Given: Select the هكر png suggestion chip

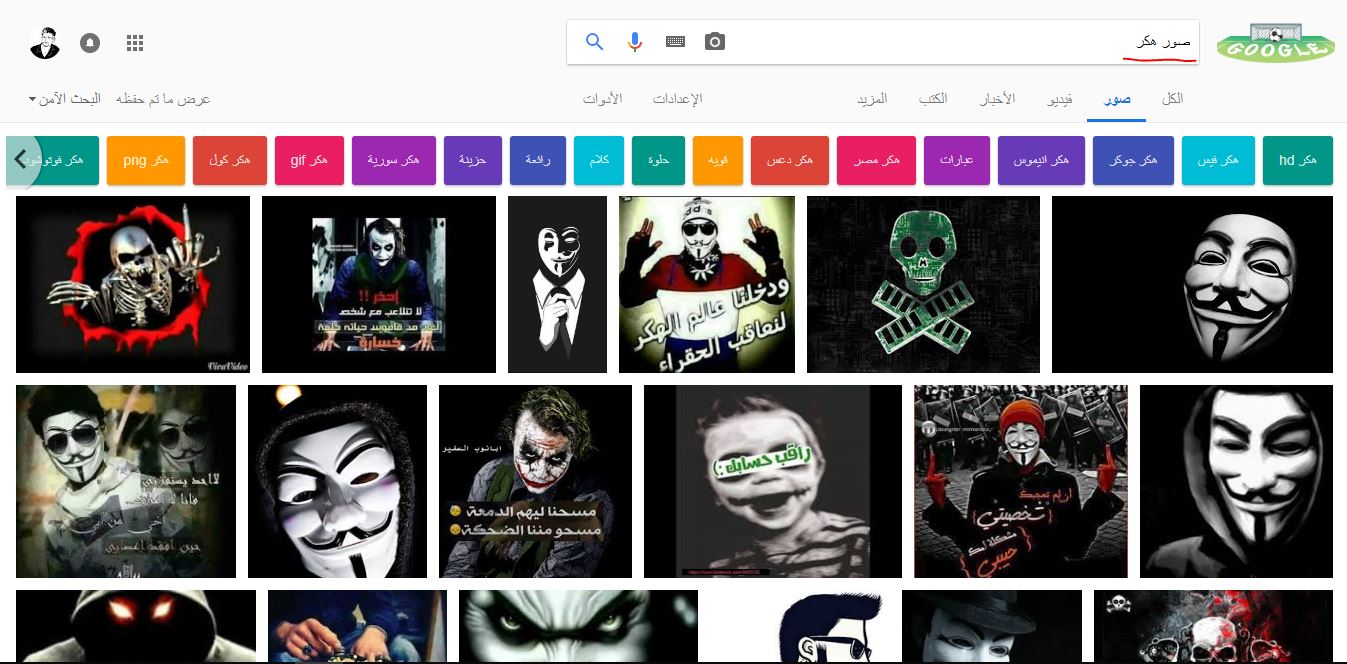Looking at the screenshot, I should [x=145, y=161].
